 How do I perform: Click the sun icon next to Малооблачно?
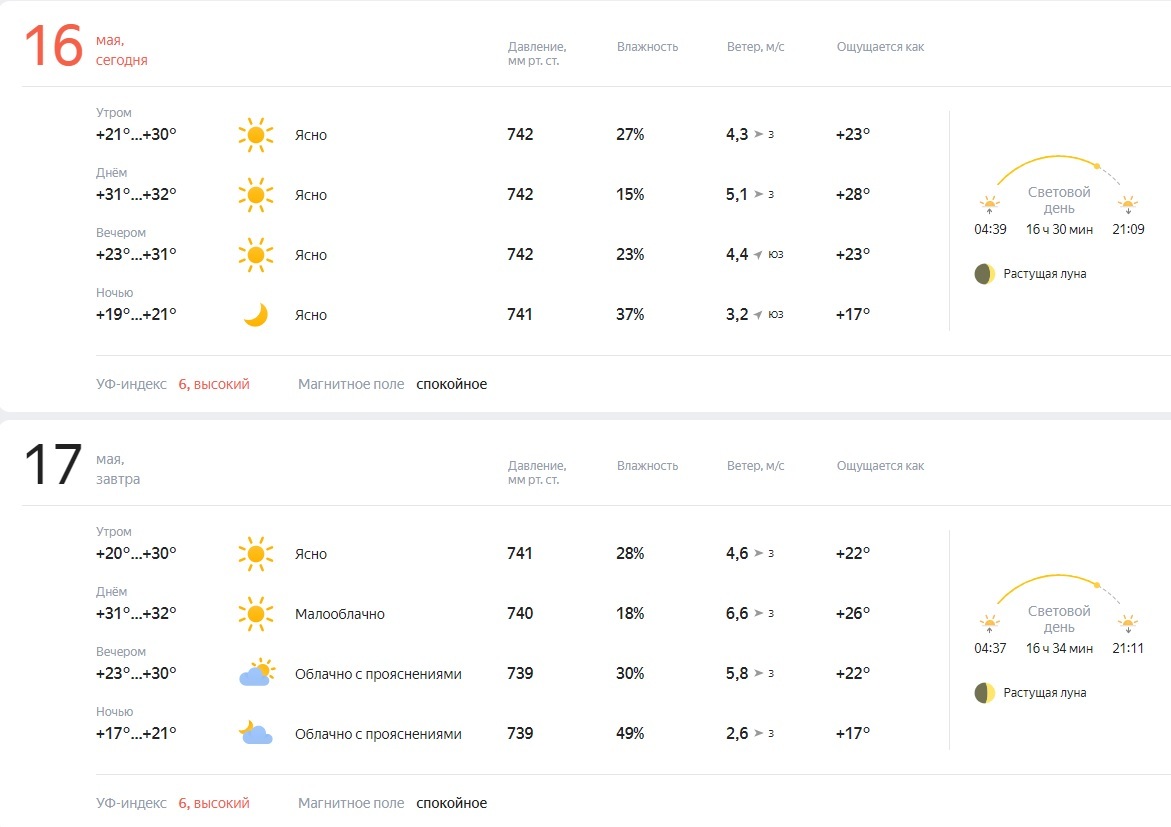coord(256,613)
